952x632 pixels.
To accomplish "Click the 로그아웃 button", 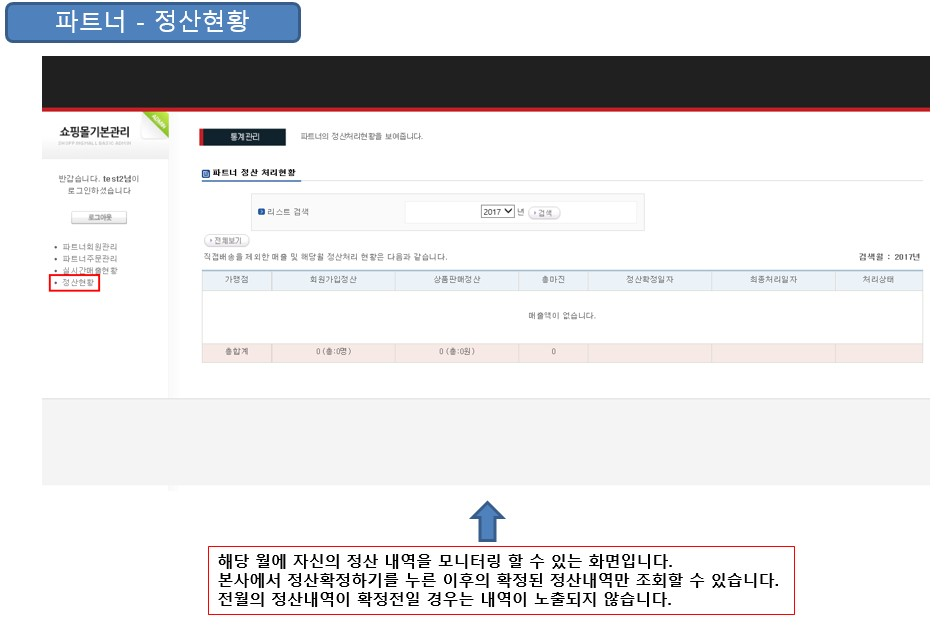I will point(99,217).
